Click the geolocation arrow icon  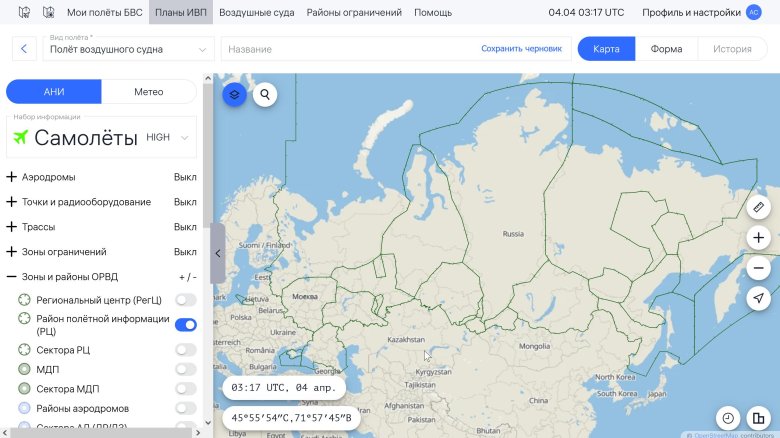tap(759, 298)
